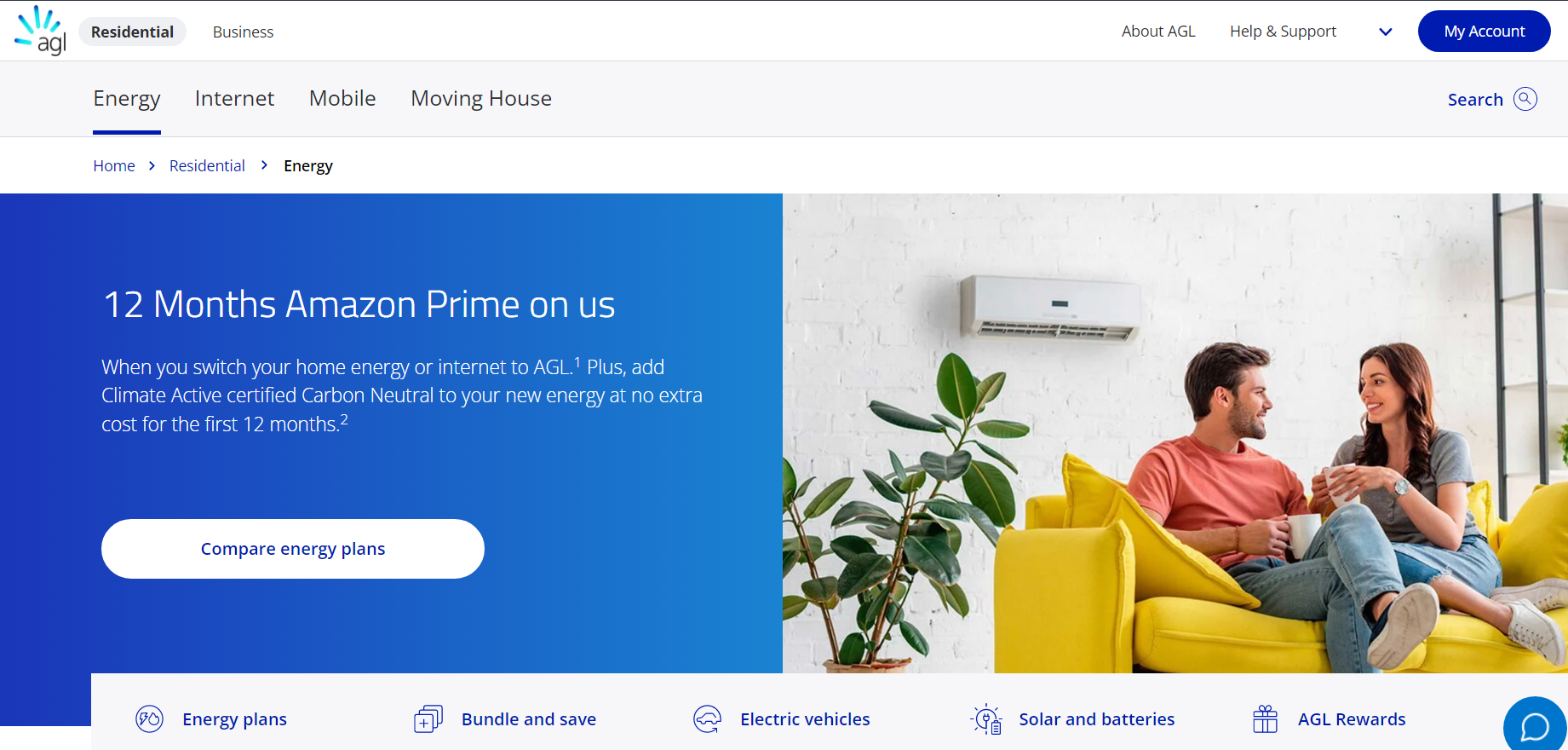This screenshot has width=1568, height=750.
Task: Switch to the Business option
Action: (243, 32)
